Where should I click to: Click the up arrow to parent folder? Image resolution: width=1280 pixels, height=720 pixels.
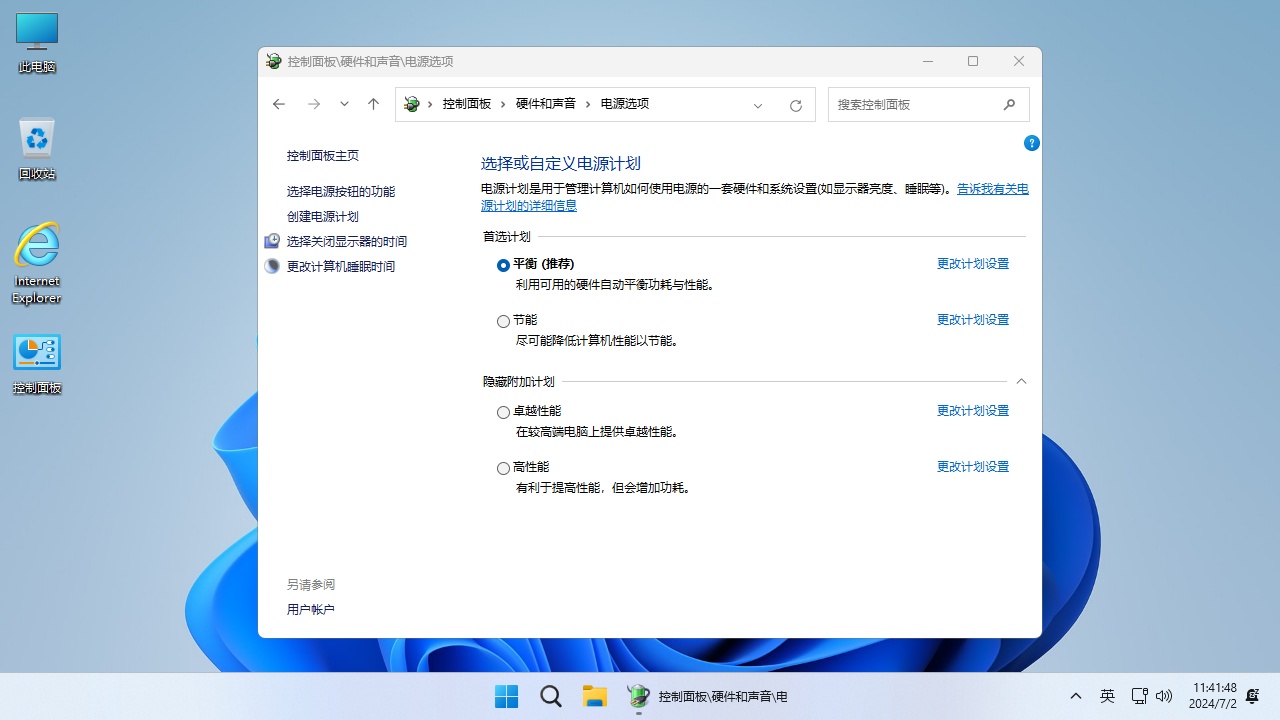tap(373, 104)
